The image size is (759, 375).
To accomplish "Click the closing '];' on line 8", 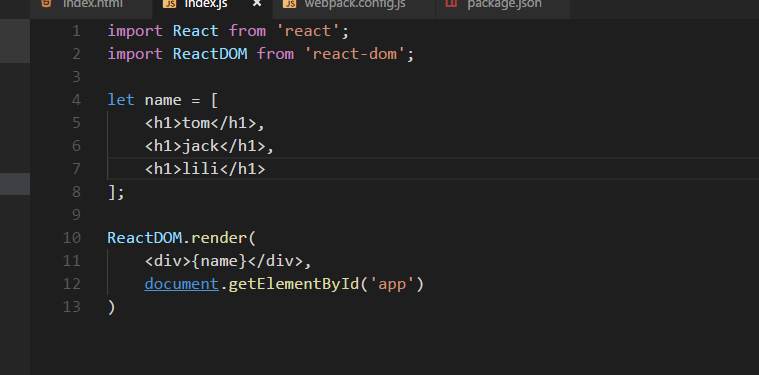I will coord(116,193).
